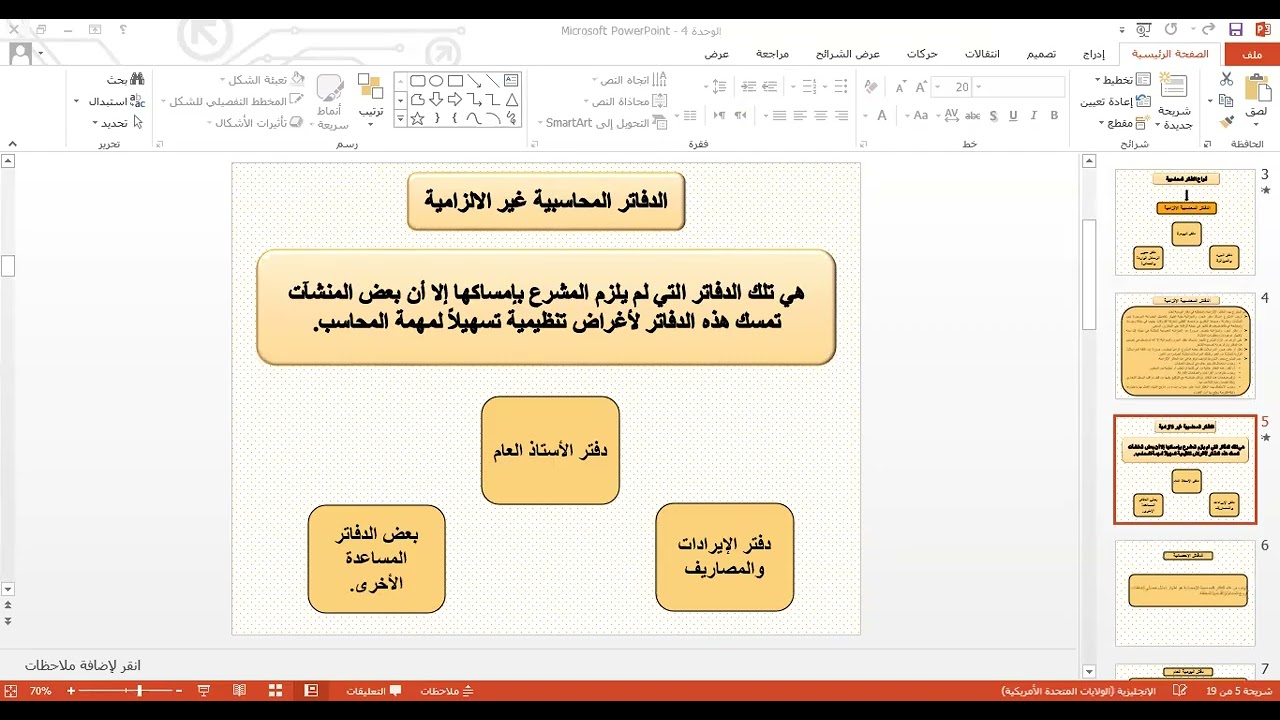
Task: Click the zoom slider handle in status bar
Action: click(x=139, y=691)
